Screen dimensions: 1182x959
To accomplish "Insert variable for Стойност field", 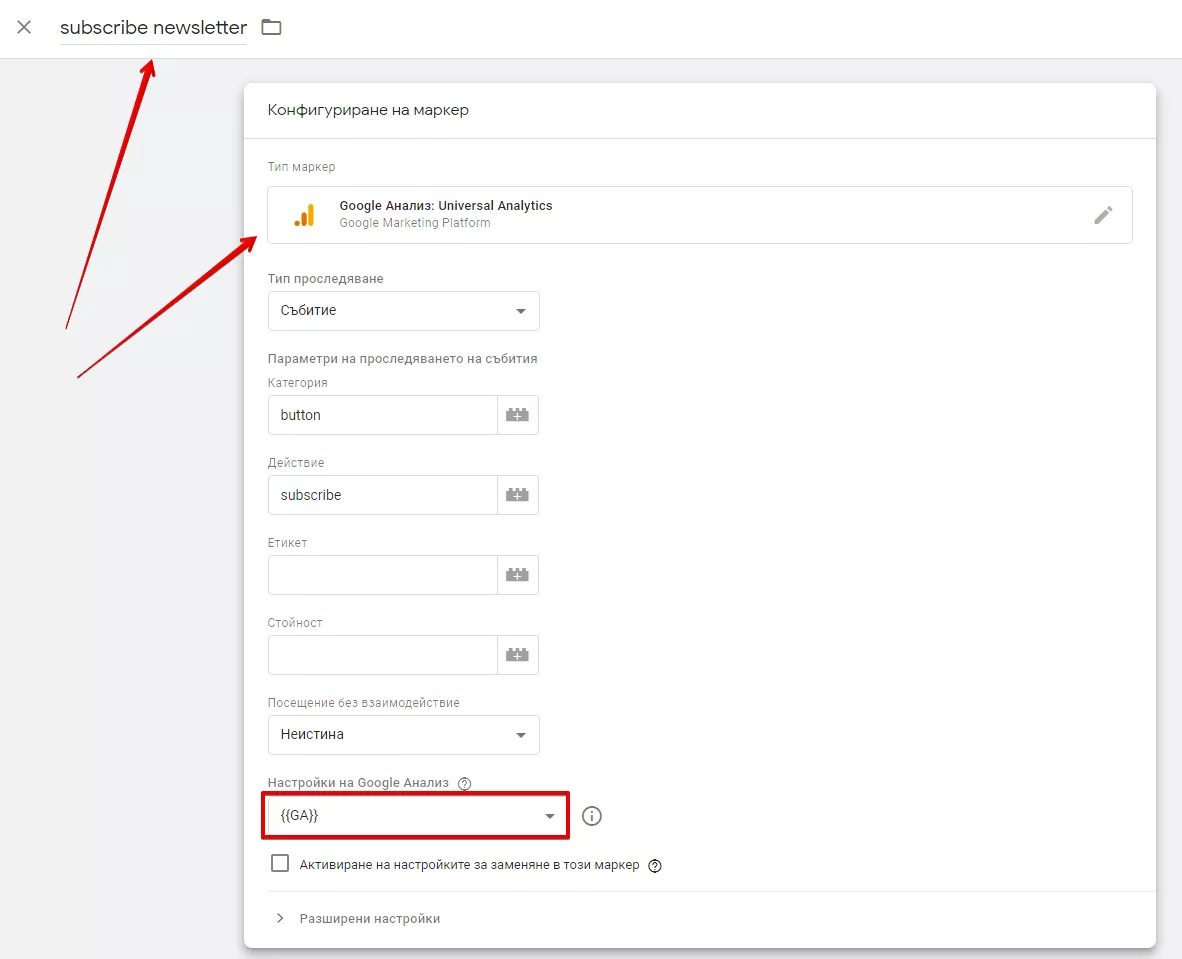I will (518, 654).
